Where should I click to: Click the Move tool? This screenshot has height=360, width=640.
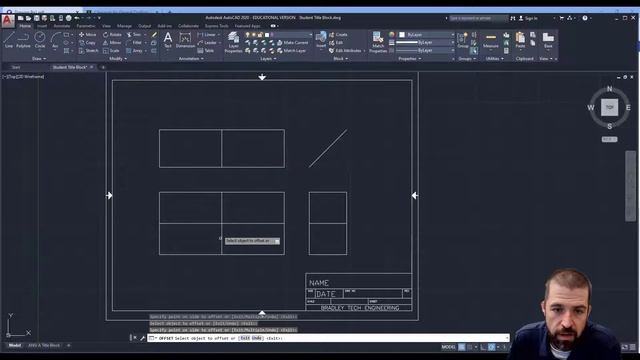click(88, 35)
